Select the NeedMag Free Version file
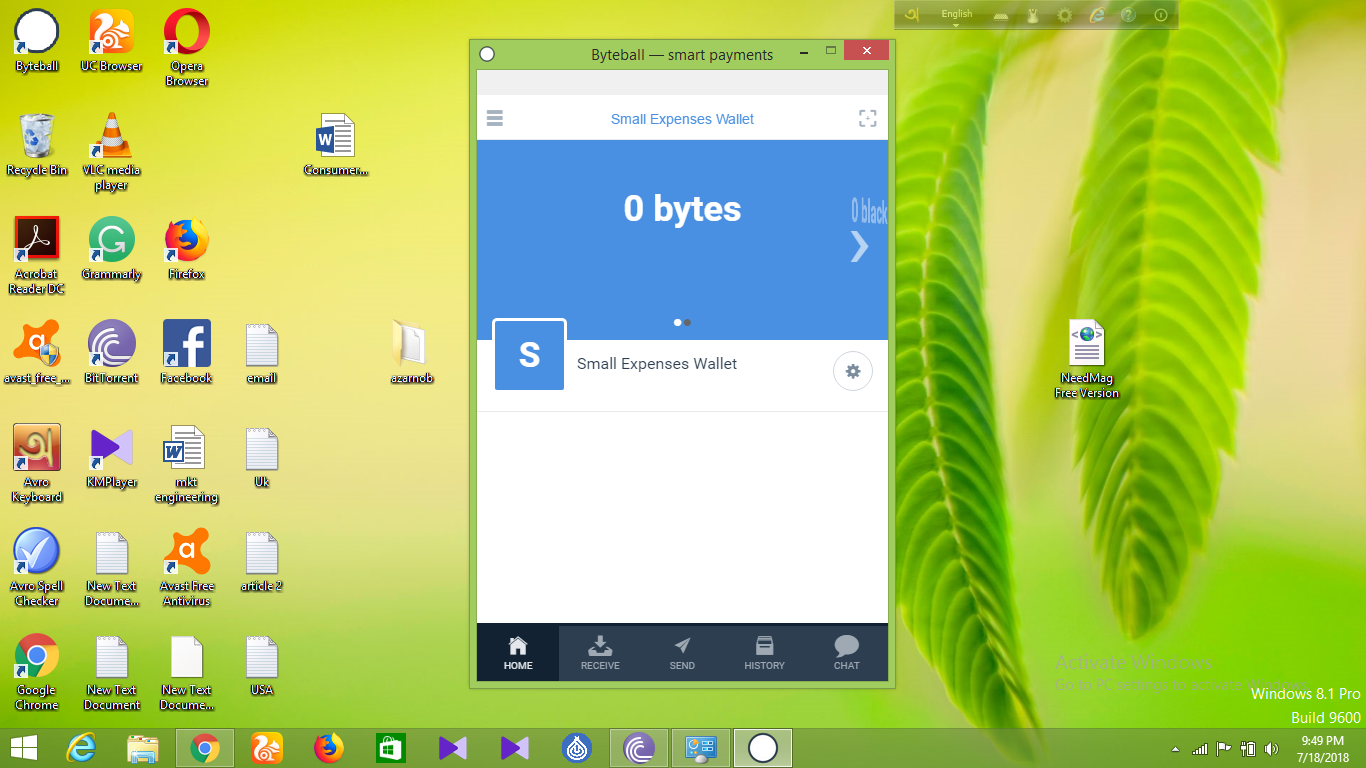Screen dimensions: 1366x768 [x=1086, y=359]
